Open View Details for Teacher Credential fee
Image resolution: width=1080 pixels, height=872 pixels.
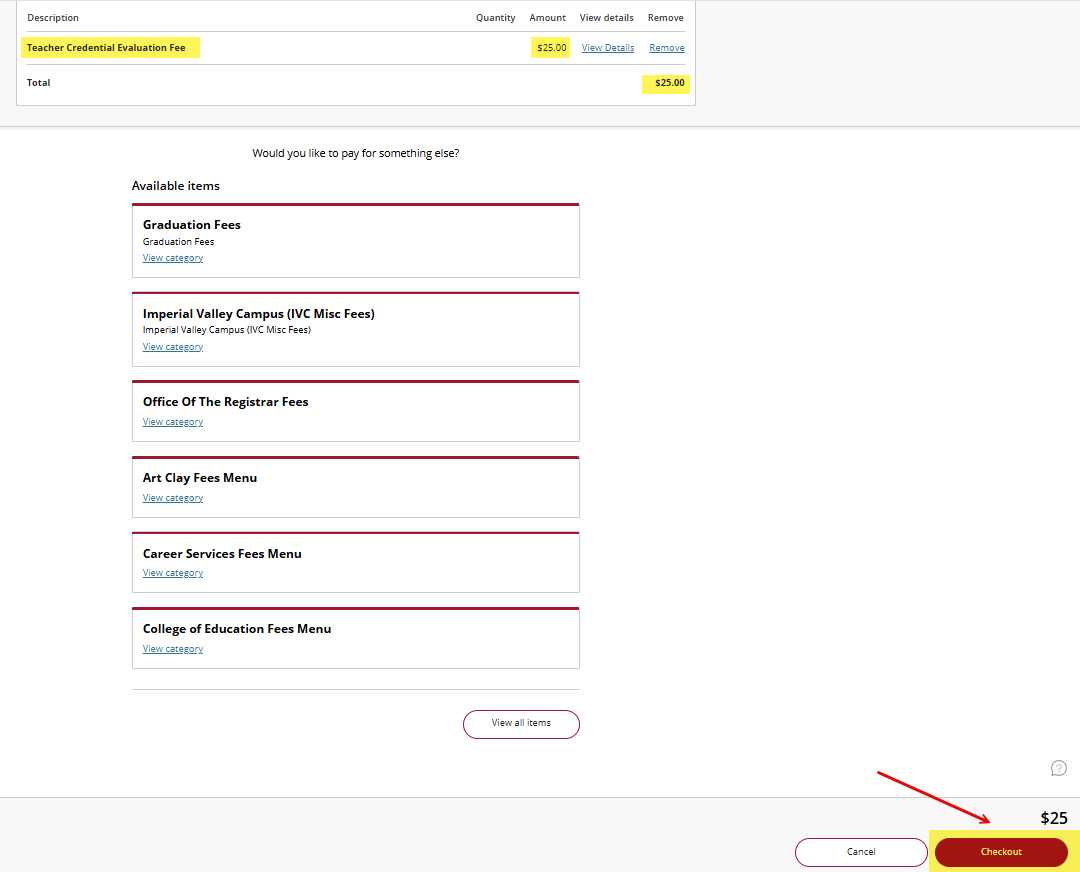(608, 48)
